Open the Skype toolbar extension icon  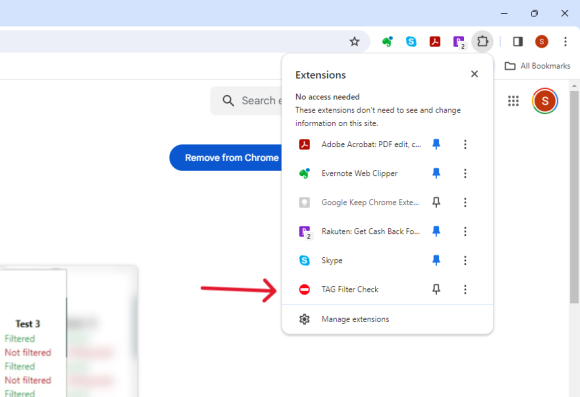tap(411, 41)
